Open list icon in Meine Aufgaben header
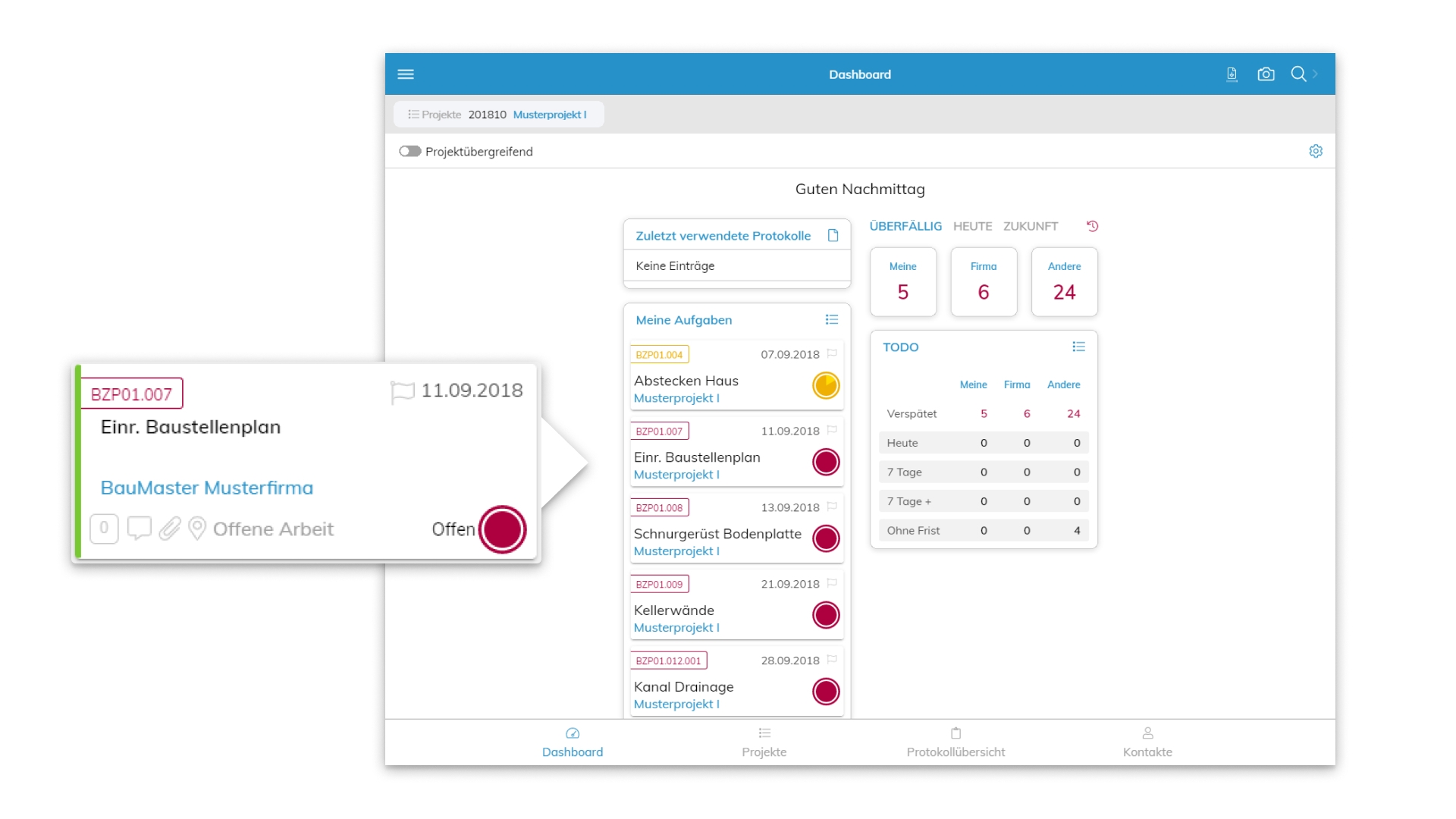Image resolution: width=1456 pixels, height=819 pixels. tap(832, 320)
